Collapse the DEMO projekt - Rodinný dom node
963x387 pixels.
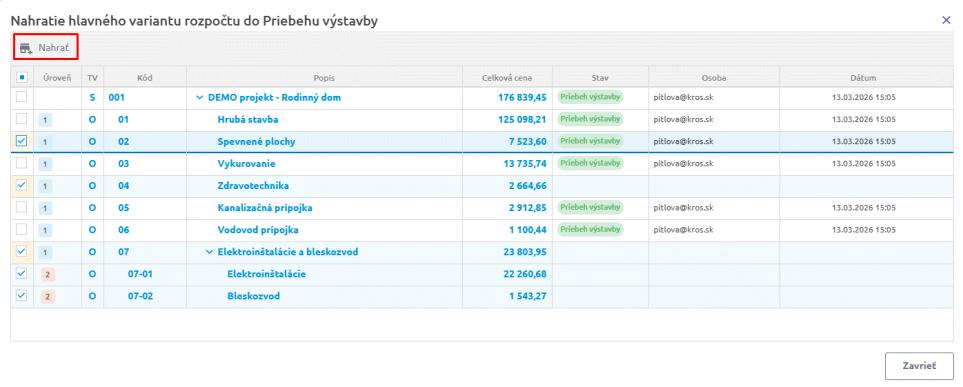tap(199, 98)
